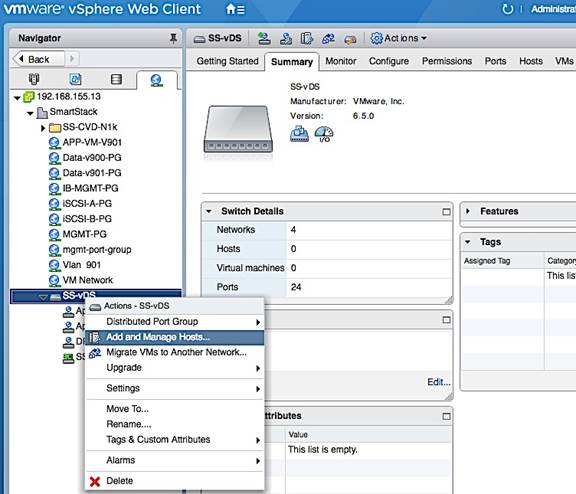Choose Delete from context menu

point(175,481)
